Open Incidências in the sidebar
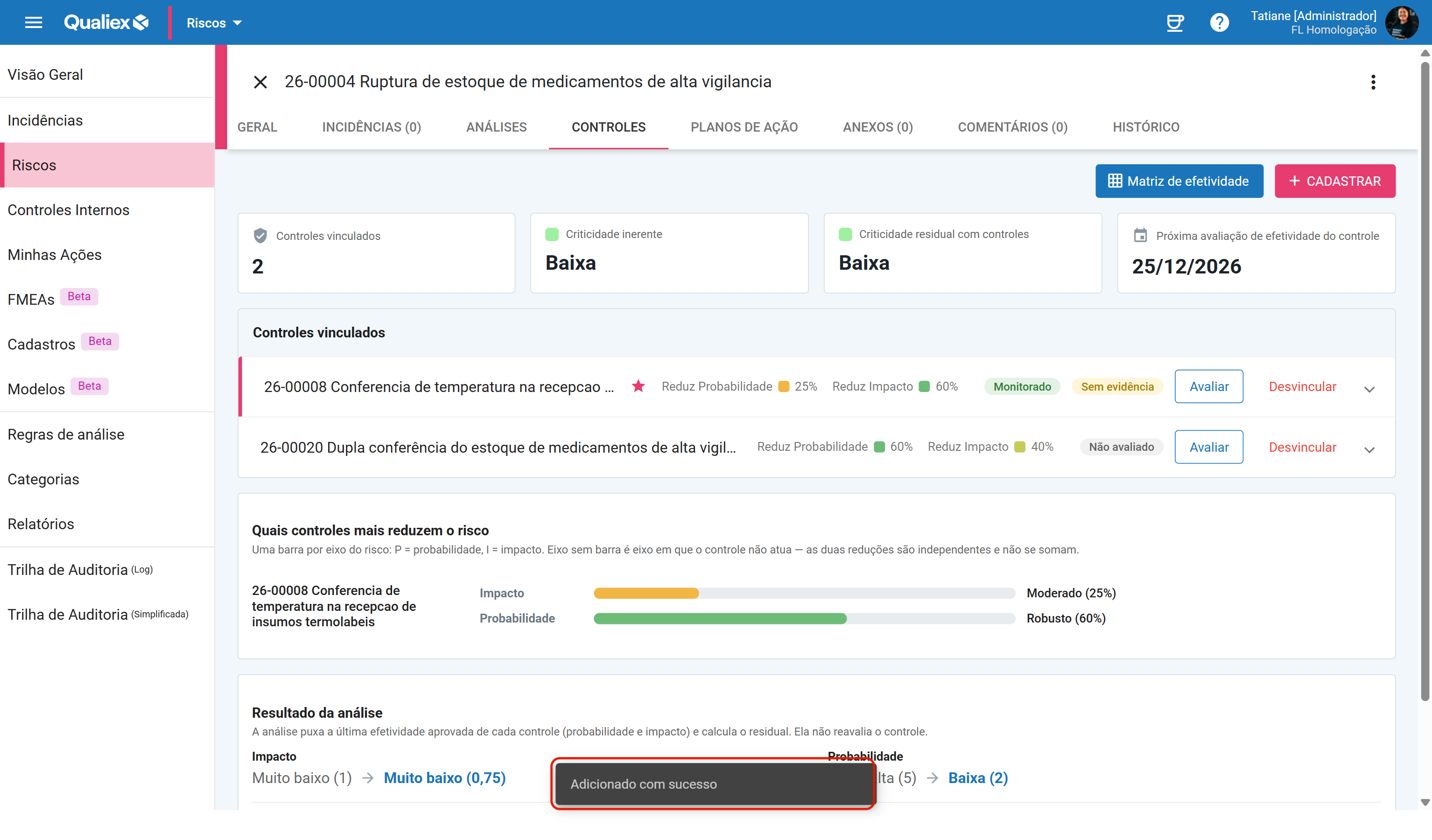 coord(107,120)
